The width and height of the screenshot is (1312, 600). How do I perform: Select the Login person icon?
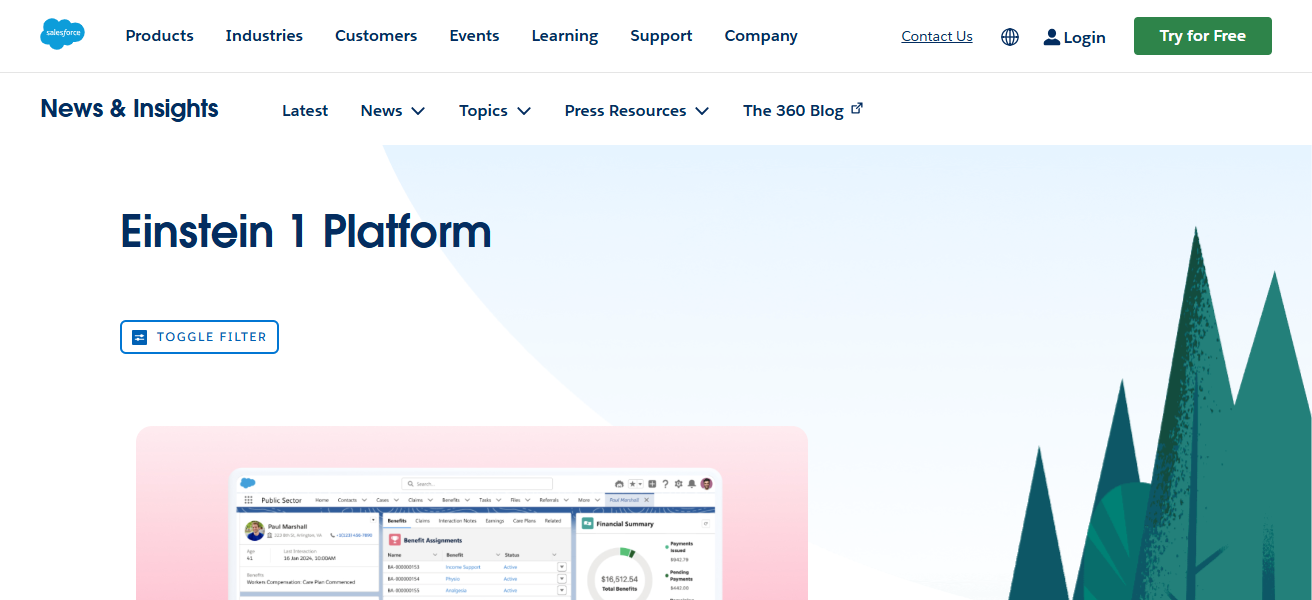click(x=1051, y=36)
